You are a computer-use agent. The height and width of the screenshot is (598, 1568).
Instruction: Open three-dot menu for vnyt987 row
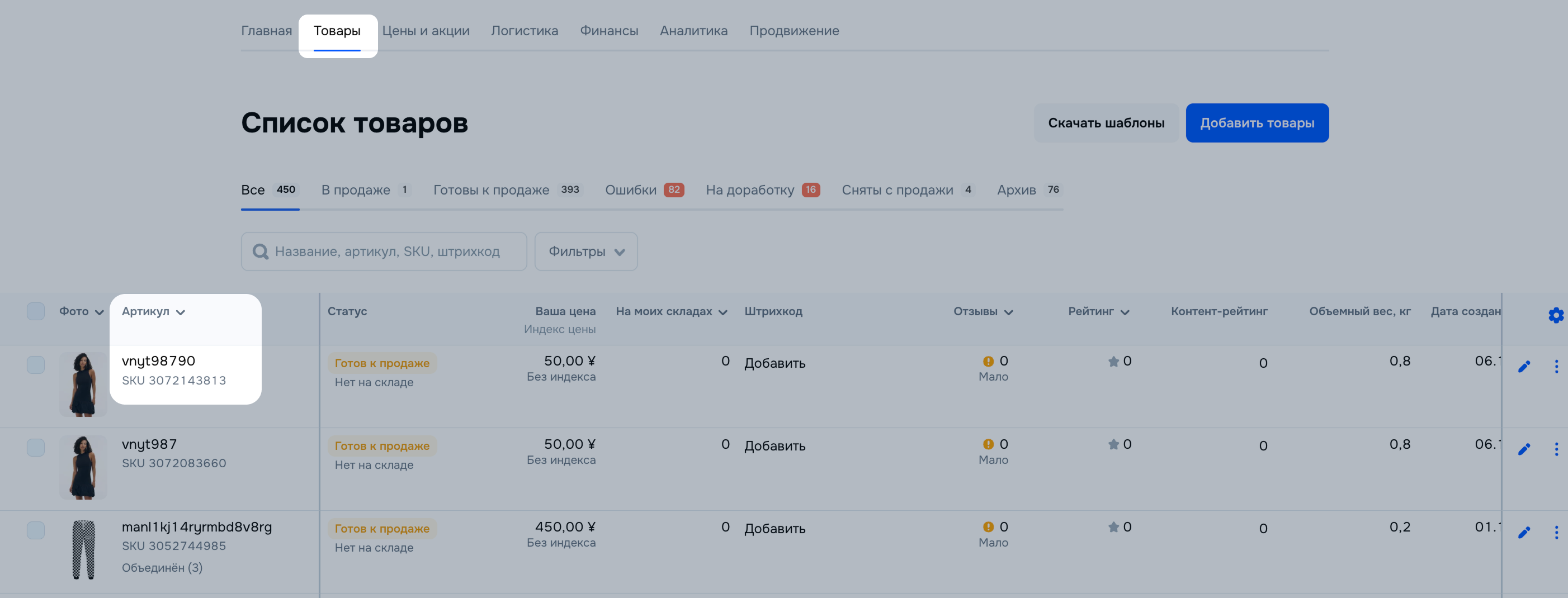tap(1556, 449)
